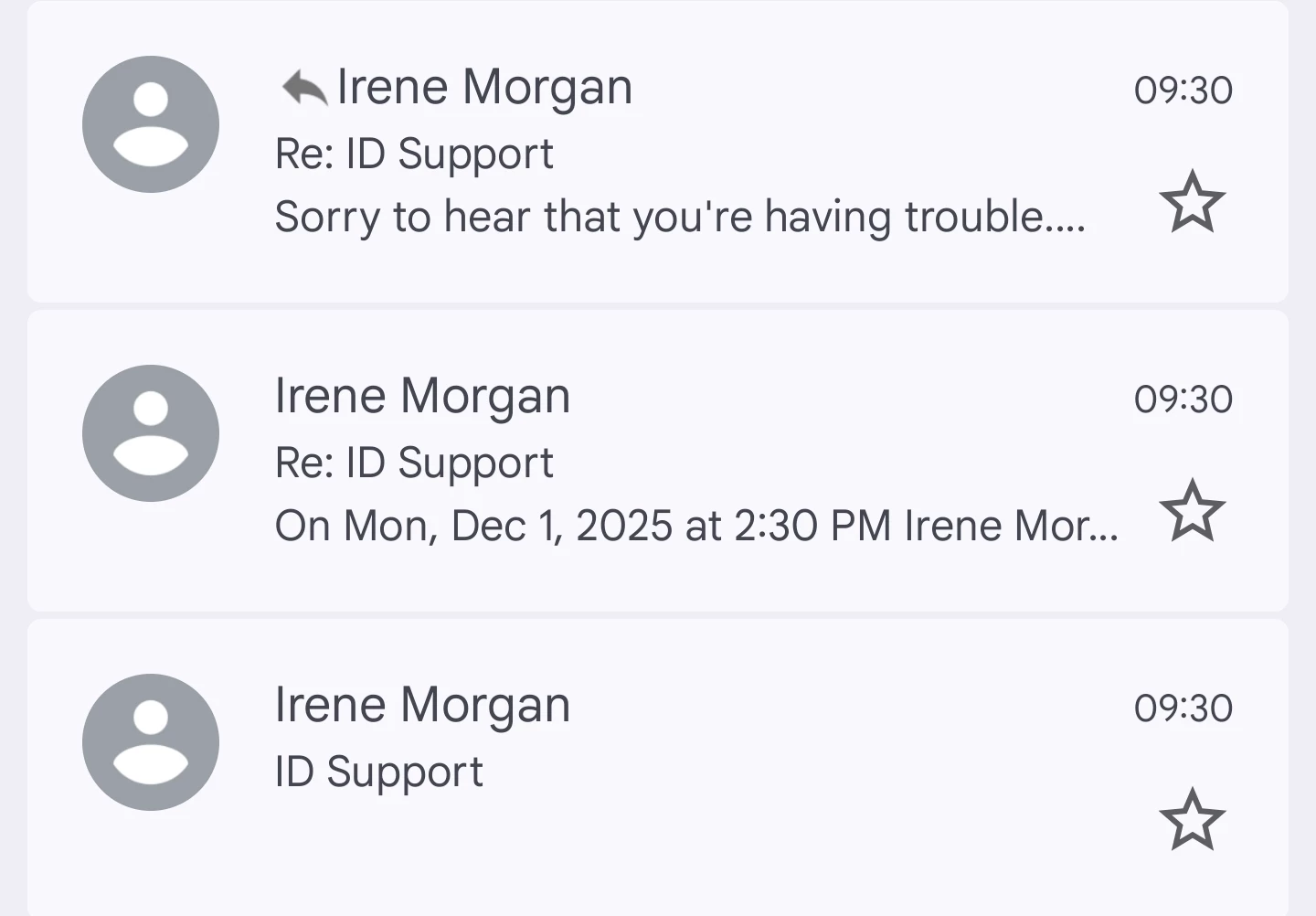The width and height of the screenshot is (1316, 916).
Task: Click the 09:30 timestamp on the "Sorry to hear" email
Action: (1183, 91)
